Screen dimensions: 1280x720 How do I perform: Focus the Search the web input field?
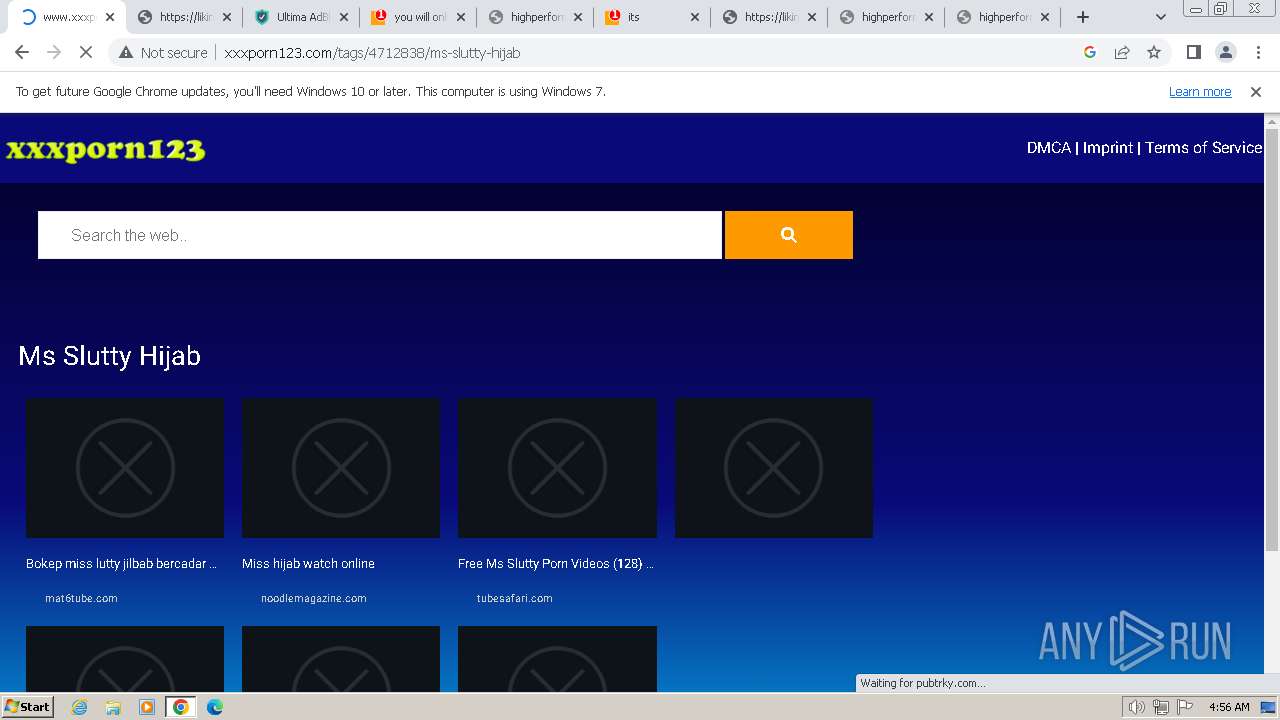[380, 235]
